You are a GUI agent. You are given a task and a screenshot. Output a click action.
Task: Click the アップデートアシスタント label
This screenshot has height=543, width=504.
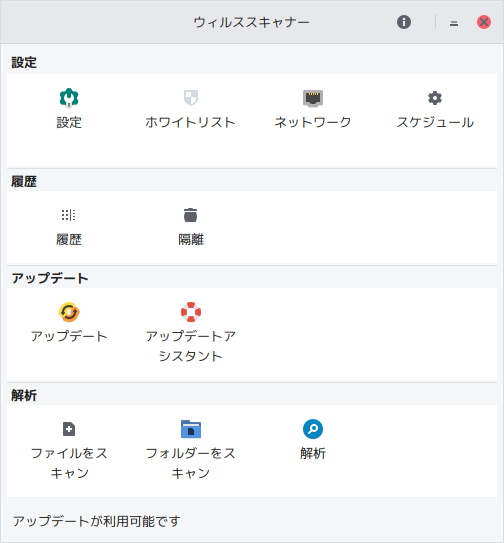(x=191, y=346)
